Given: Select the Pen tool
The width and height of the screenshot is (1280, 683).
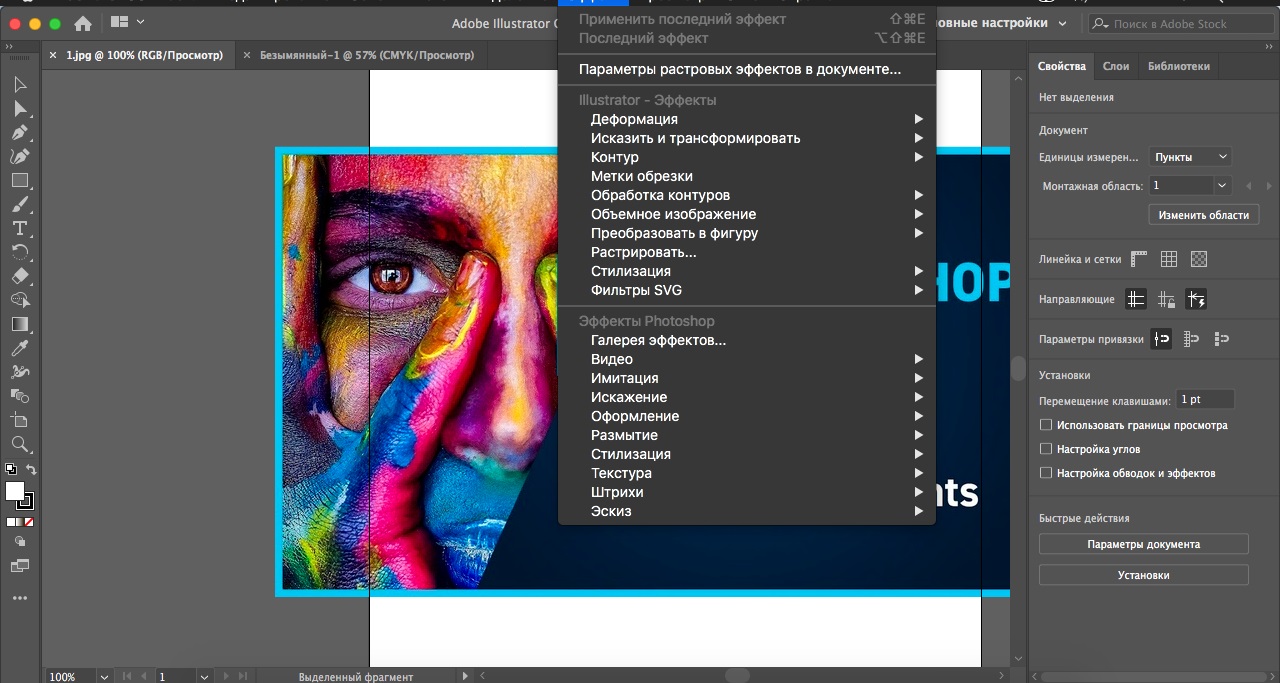Looking at the screenshot, I should [x=20, y=132].
